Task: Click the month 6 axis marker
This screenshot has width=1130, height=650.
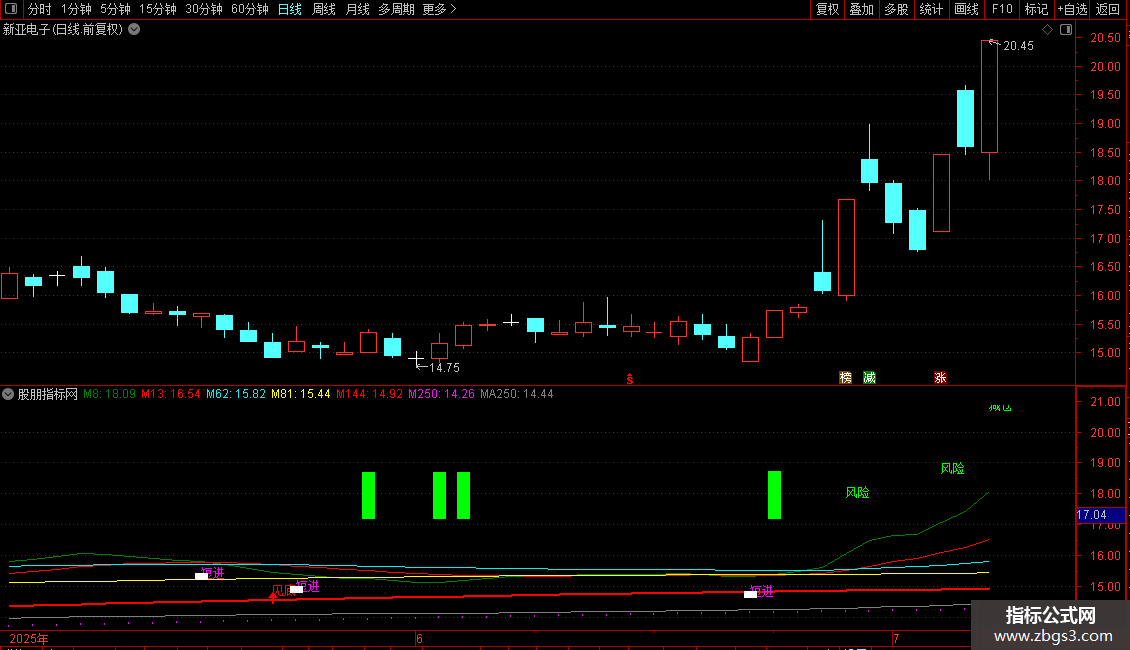Action: pyautogui.click(x=419, y=638)
